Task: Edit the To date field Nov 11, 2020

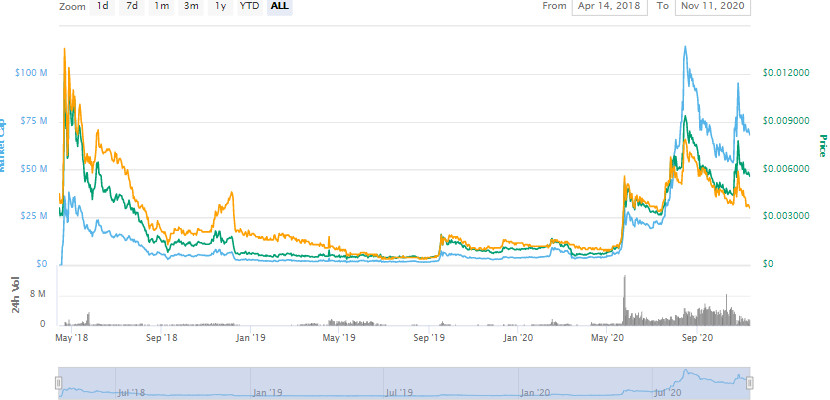Action: point(712,6)
